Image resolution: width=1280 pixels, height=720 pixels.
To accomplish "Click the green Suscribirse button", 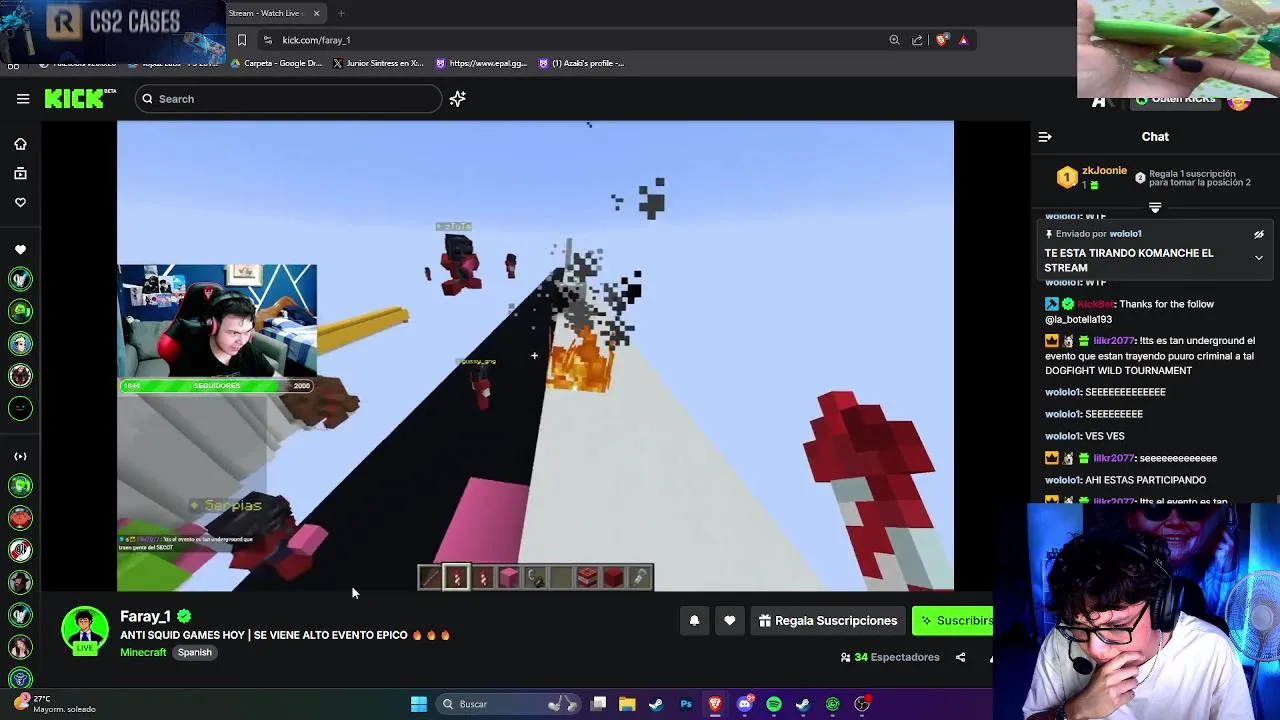I will click(x=953, y=621).
